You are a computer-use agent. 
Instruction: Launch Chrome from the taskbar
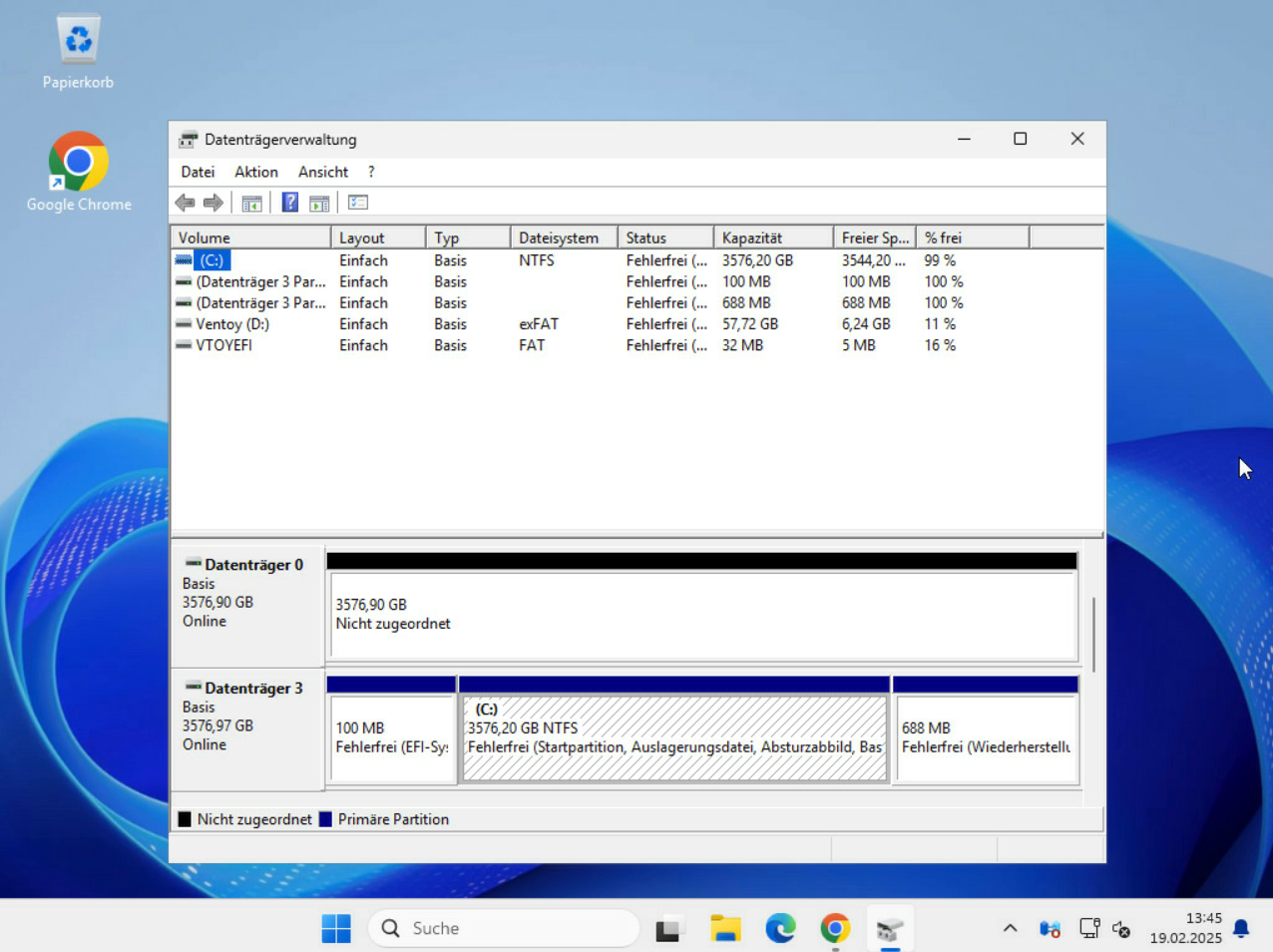[x=835, y=928]
